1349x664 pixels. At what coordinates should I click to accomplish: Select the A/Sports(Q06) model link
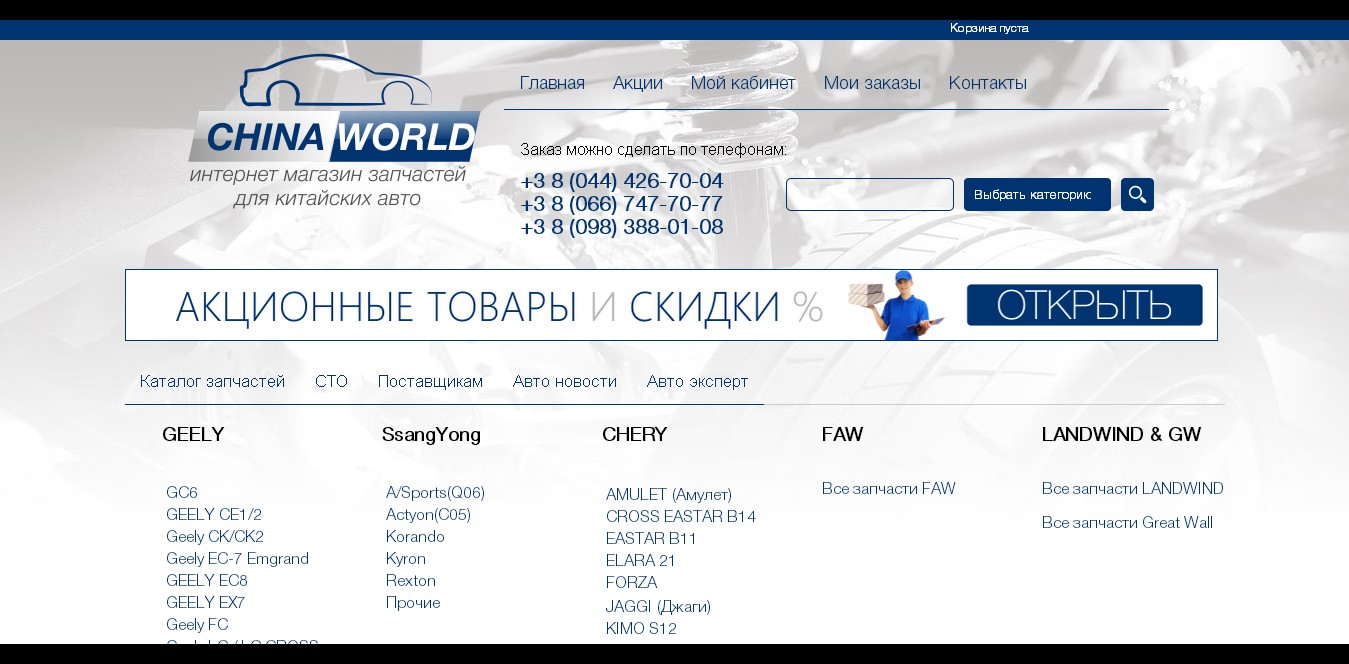[x=435, y=493]
